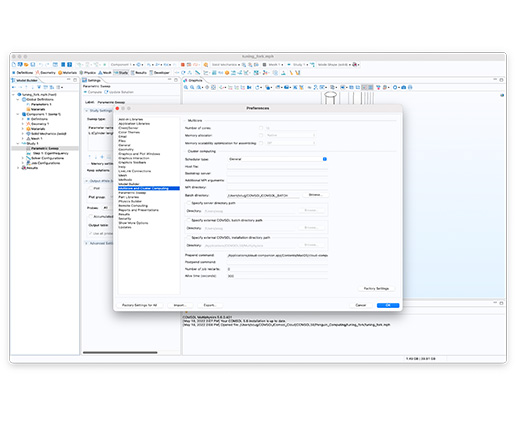Click the Parameters 1 node in model tree
This screenshot has height=421, width=516.
click(x=41, y=104)
